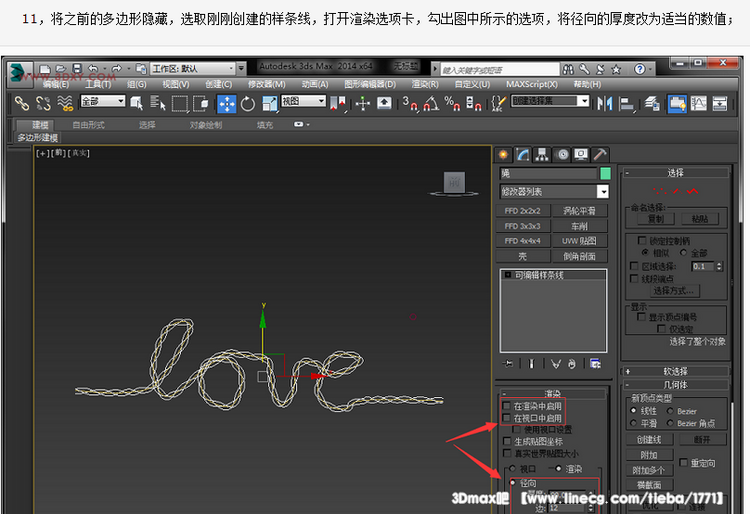Collapse the 渲染 rollout
This screenshot has height=514, width=750.
click(x=552, y=393)
